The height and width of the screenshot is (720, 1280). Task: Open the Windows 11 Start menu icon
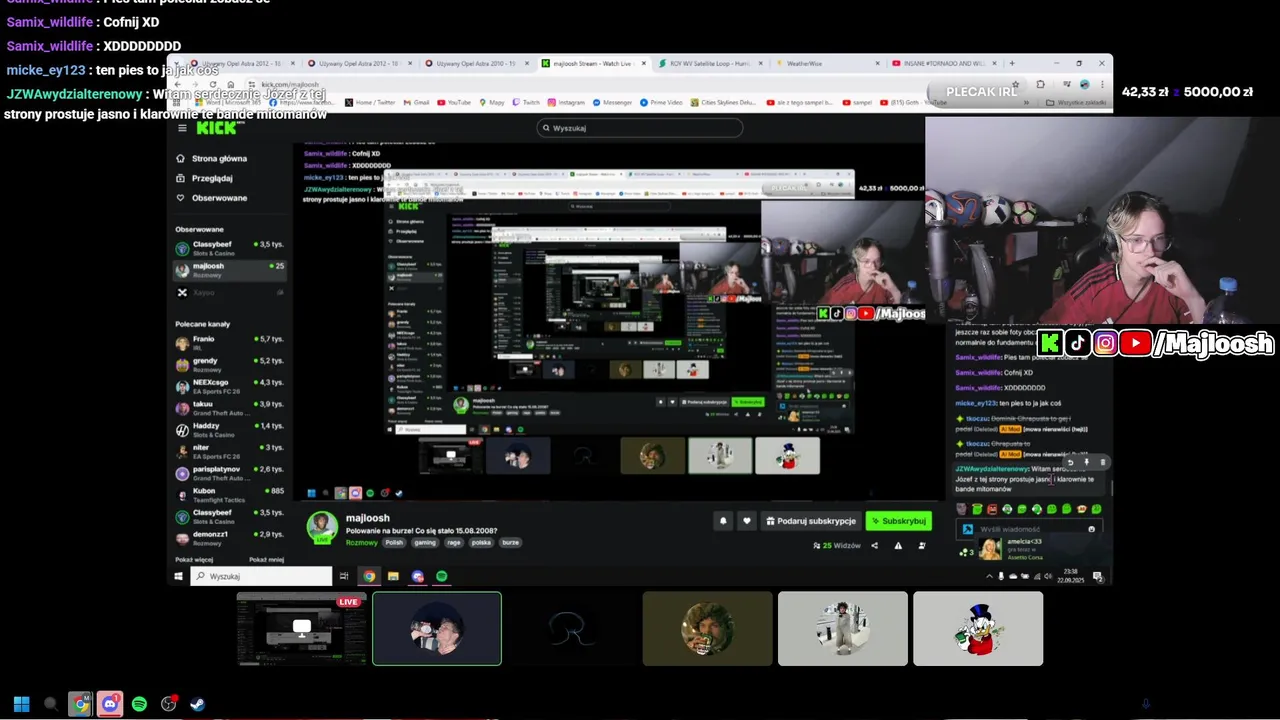point(21,704)
